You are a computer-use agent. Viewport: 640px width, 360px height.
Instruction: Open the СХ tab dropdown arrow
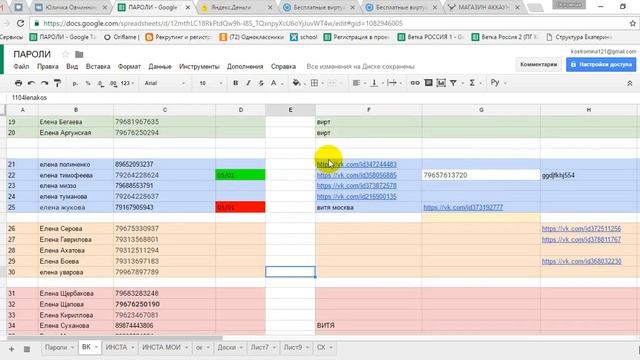click(331, 347)
